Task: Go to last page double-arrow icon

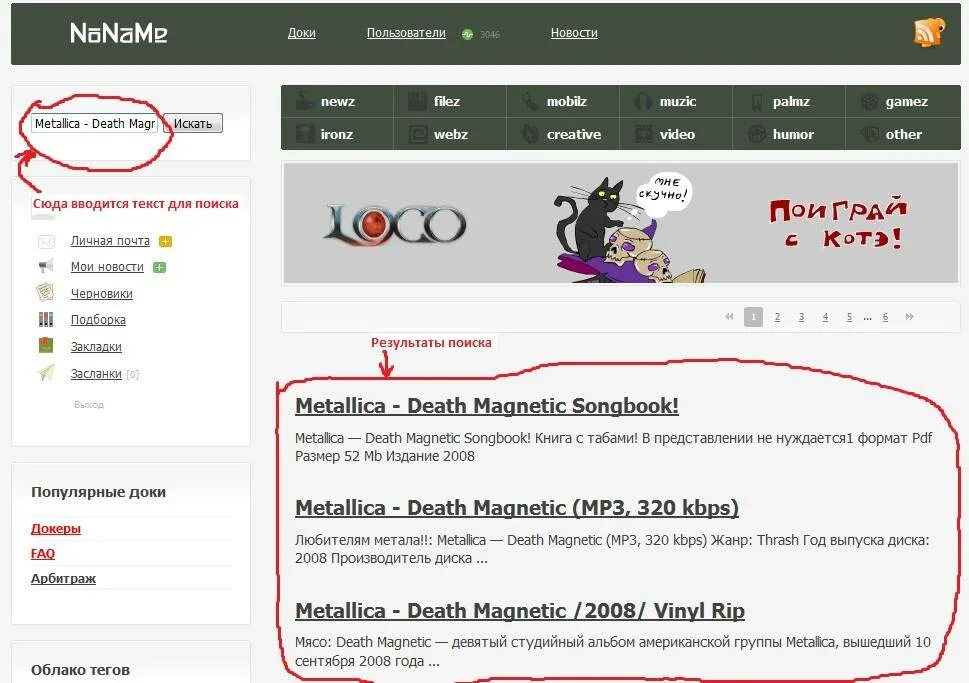Action: tap(909, 316)
